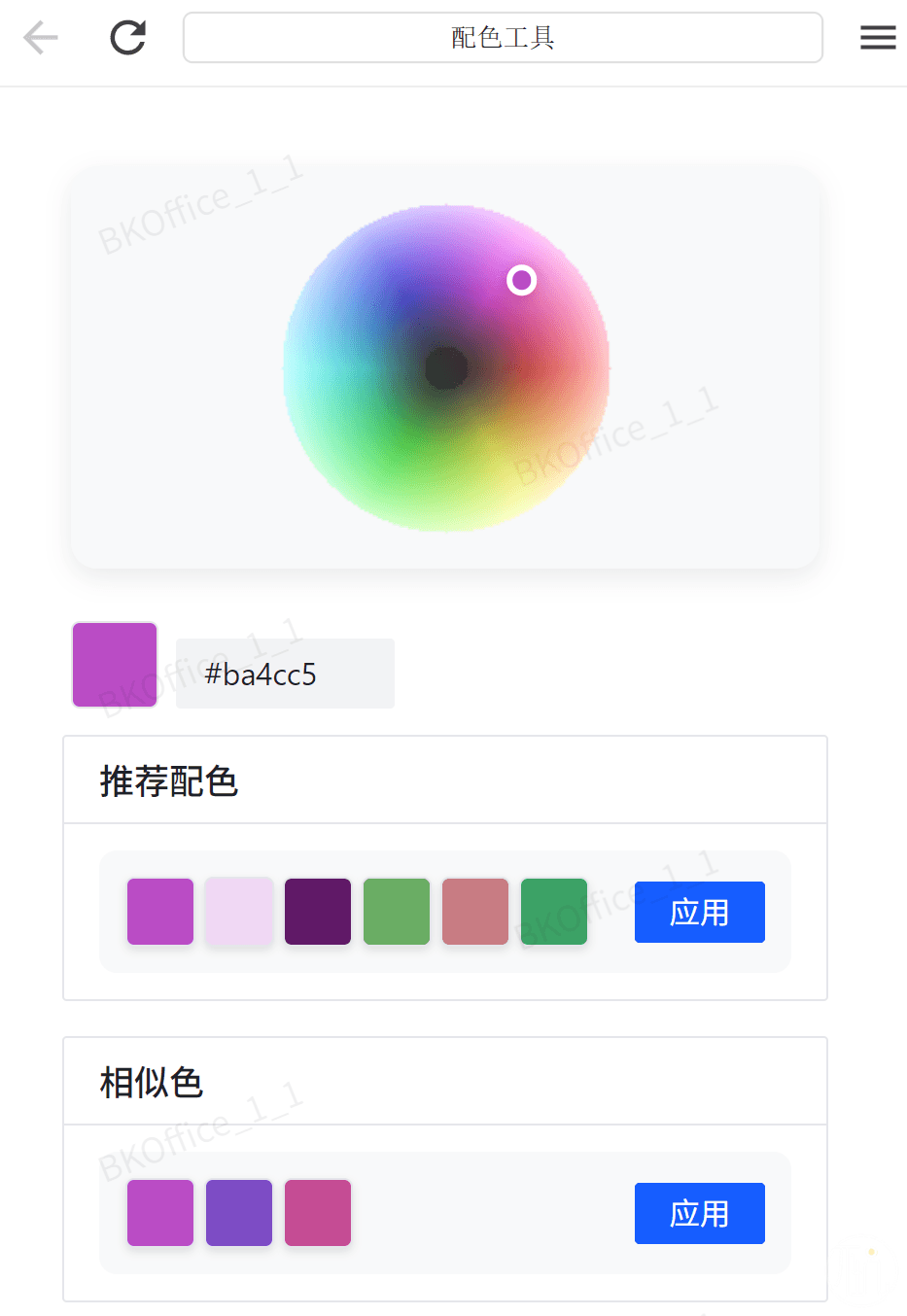Select the light pink recommended swatch
This screenshot has height=1316, width=907.
coord(239,912)
